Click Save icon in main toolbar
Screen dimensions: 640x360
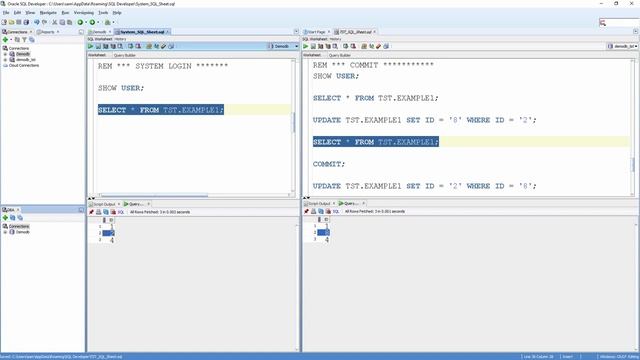pyautogui.click(x=19, y=22)
